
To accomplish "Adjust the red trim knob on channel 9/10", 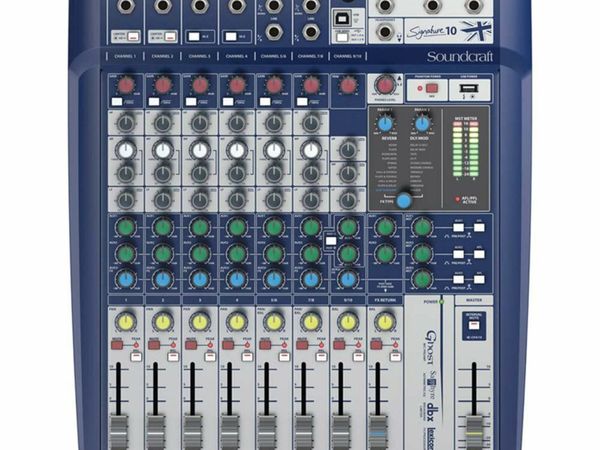I will click(x=348, y=85).
